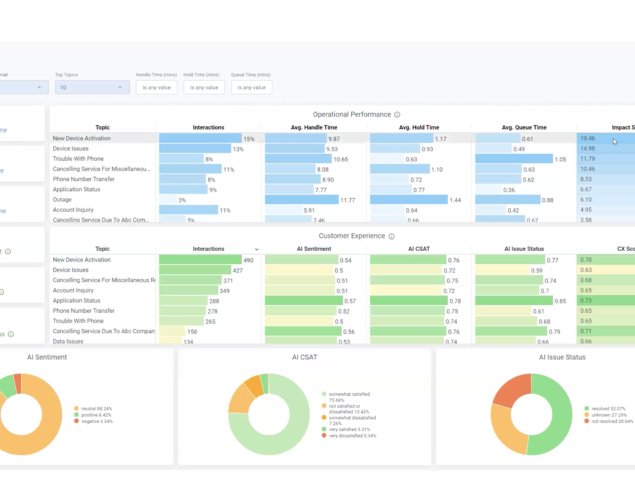Open the Queue Time filter
The image size is (635, 485).
251,87
